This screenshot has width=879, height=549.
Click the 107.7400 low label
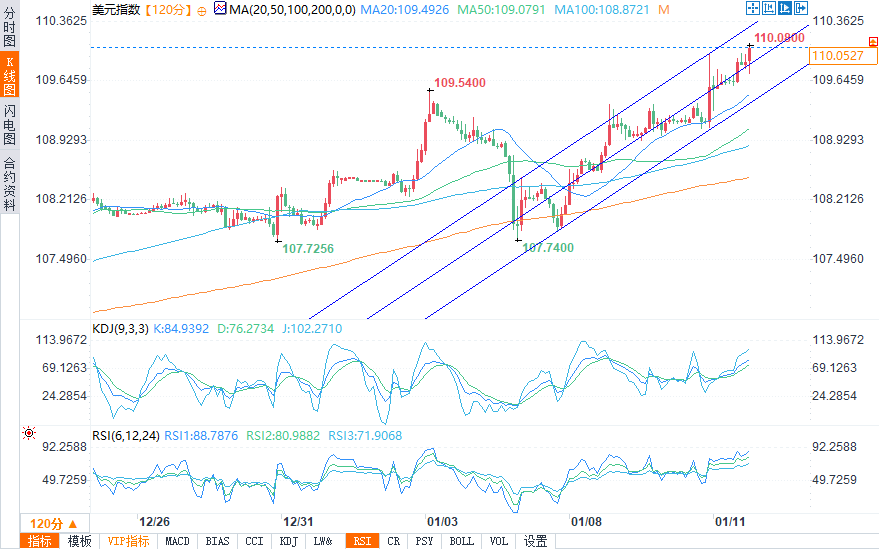pos(548,248)
